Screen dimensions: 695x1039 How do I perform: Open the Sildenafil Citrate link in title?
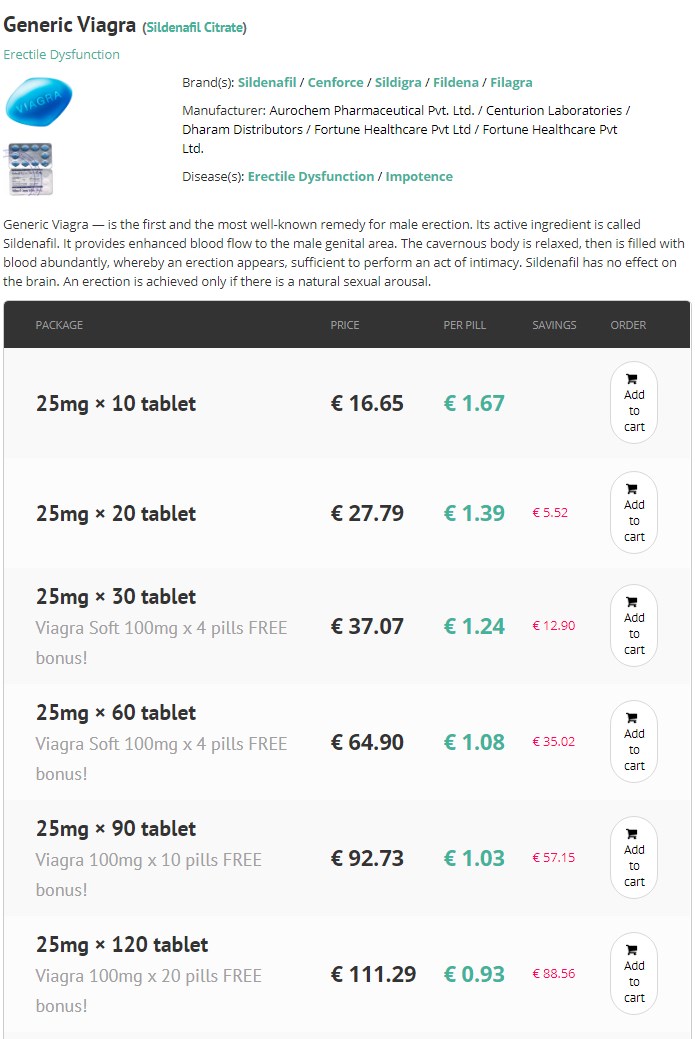click(x=194, y=27)
